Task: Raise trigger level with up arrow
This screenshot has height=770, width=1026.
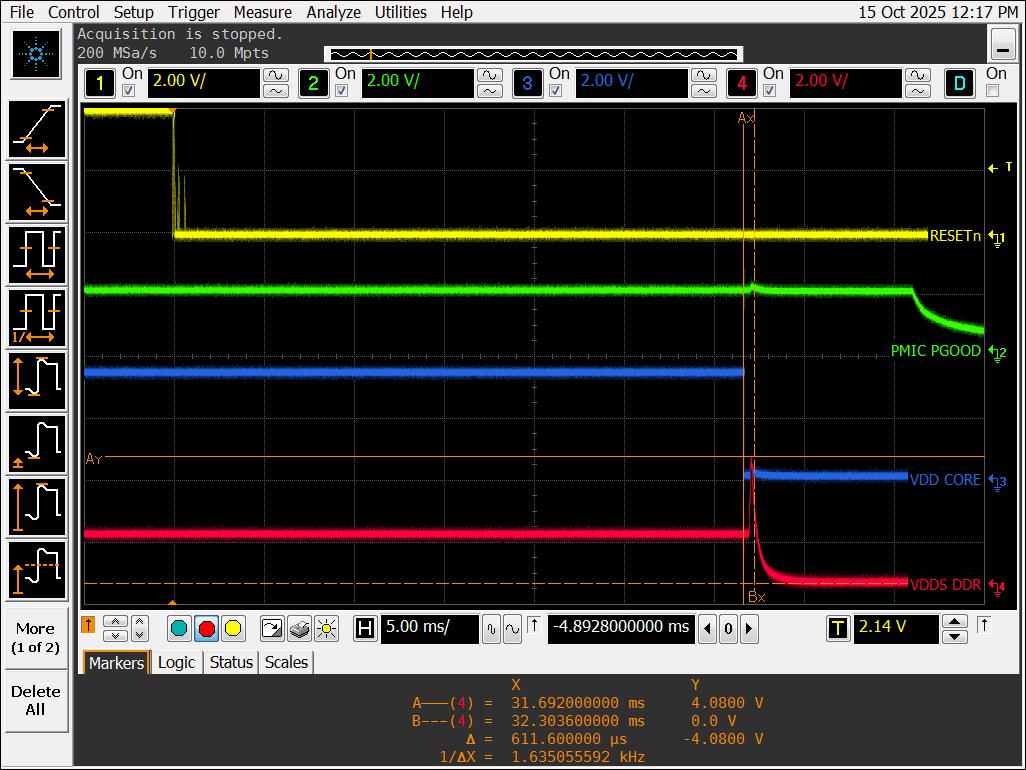Action: (955, 621)
